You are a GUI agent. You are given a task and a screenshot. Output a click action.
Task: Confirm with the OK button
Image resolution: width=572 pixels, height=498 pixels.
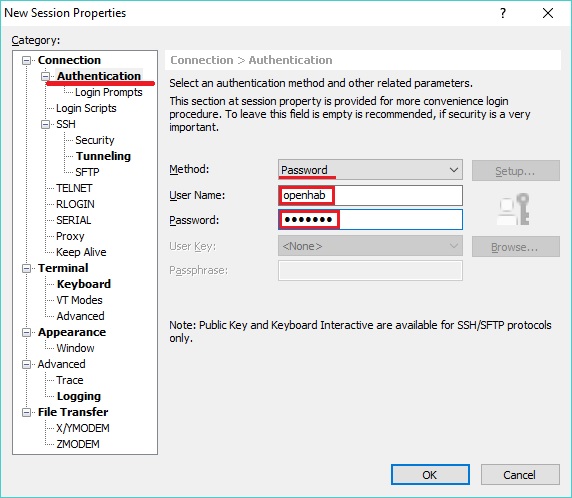click(430, 475)
